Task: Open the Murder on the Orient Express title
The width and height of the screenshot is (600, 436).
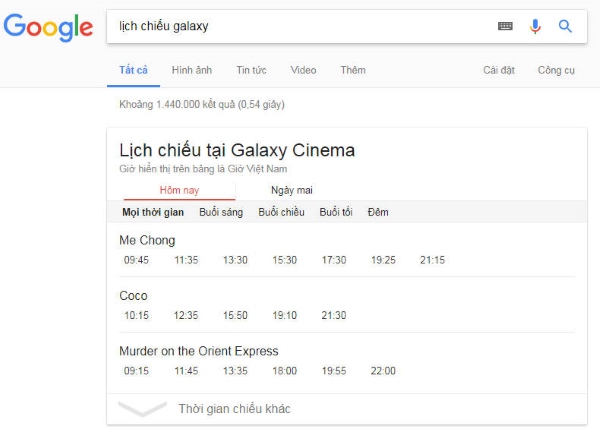Action: click(x=198, y=351)
